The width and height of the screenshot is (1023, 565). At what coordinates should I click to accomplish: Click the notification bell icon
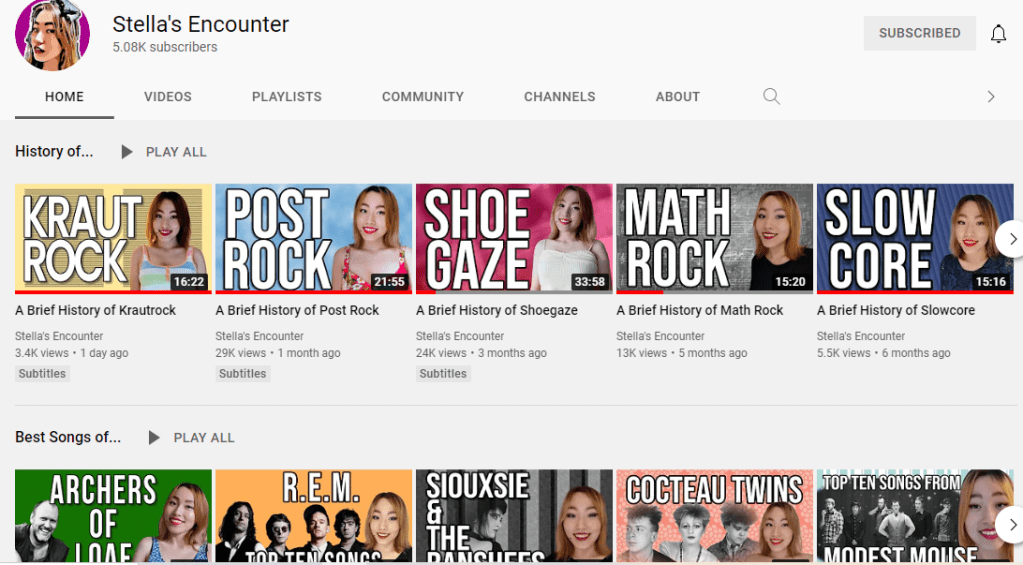click(x=998, y=34)
